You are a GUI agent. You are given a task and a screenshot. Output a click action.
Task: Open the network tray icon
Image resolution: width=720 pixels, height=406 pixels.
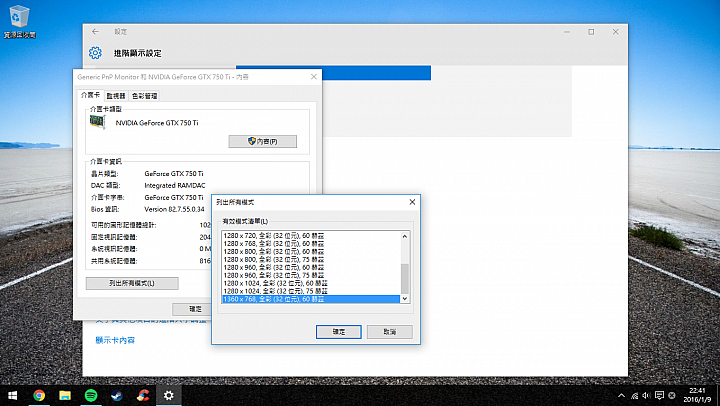coord(634,395)
